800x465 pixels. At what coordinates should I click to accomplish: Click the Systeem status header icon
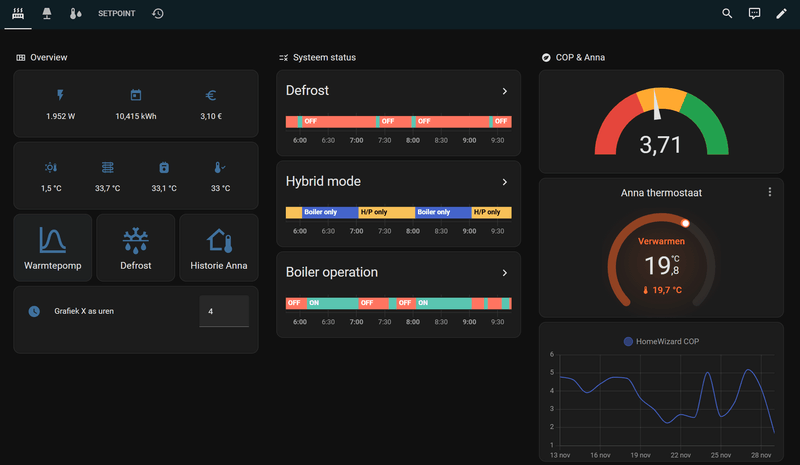point(284,58)
